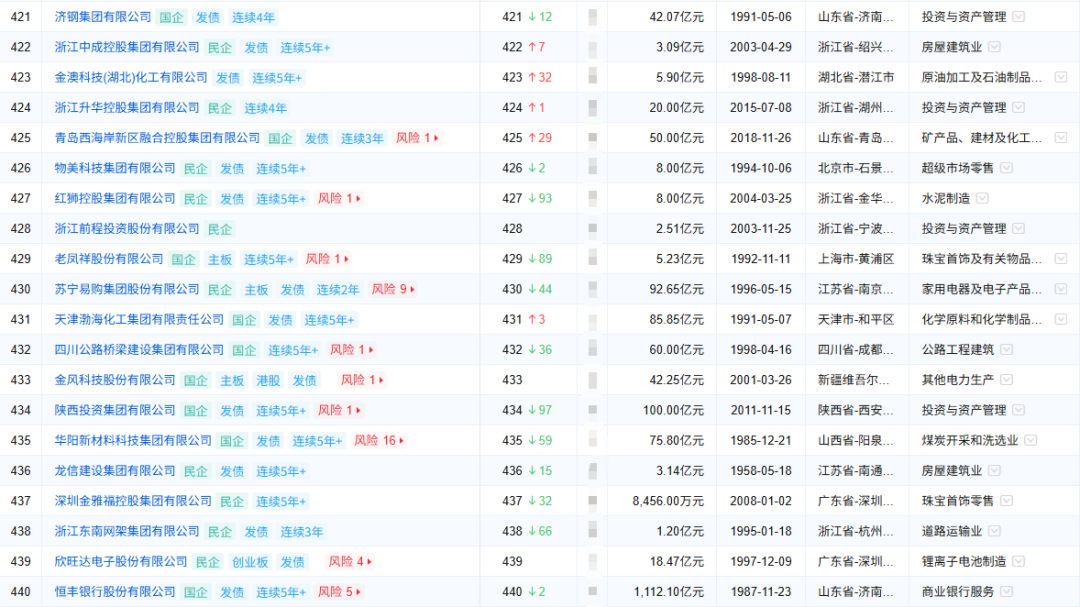Expand 道路运输业 industry dropdown arrow

coord(995,531)
